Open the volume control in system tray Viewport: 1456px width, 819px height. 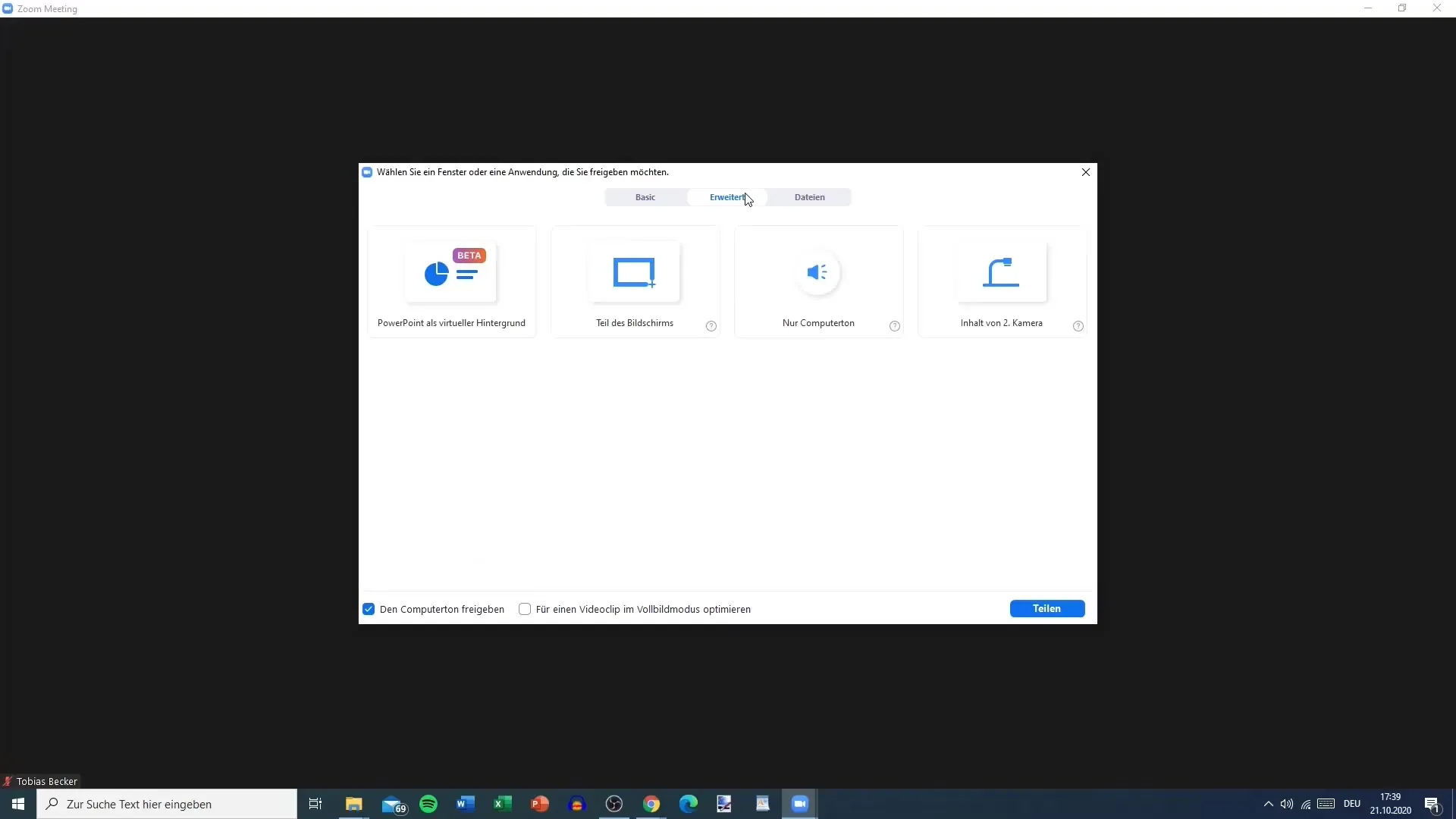pyautogui.click(x=1287, y=804)
